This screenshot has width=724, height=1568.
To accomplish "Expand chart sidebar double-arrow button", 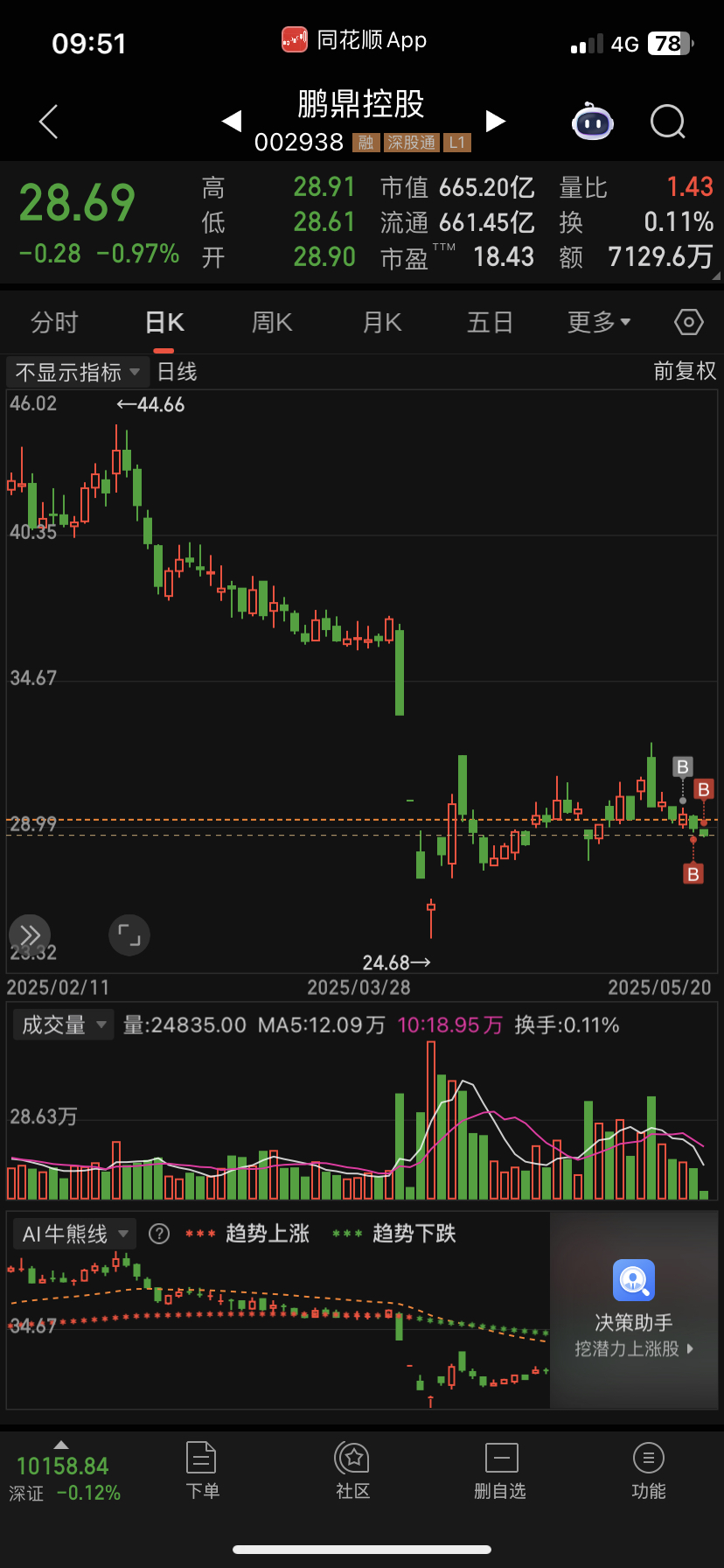I will point(30,934).
